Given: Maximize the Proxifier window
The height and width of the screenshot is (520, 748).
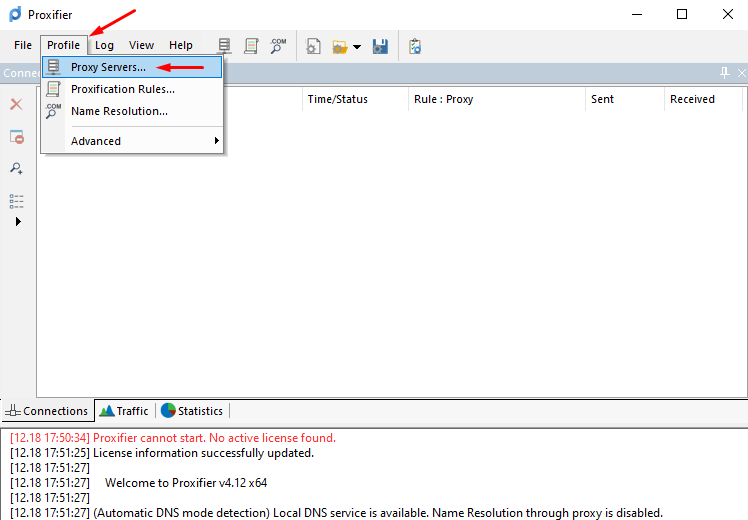Looking at the screenshot, I should pos(682,14).
